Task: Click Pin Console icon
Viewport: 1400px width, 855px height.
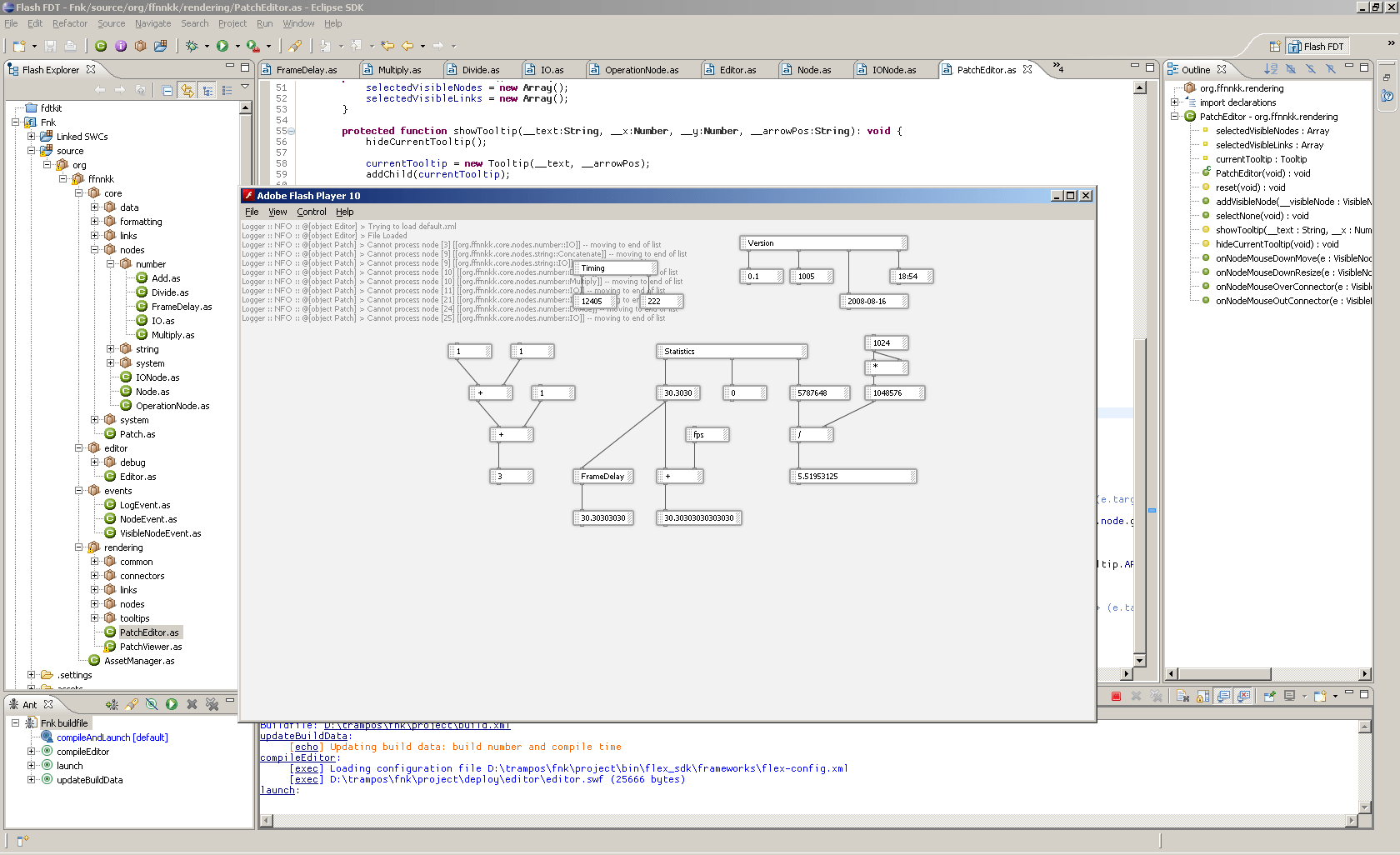Action: [x=1269, y=696]
